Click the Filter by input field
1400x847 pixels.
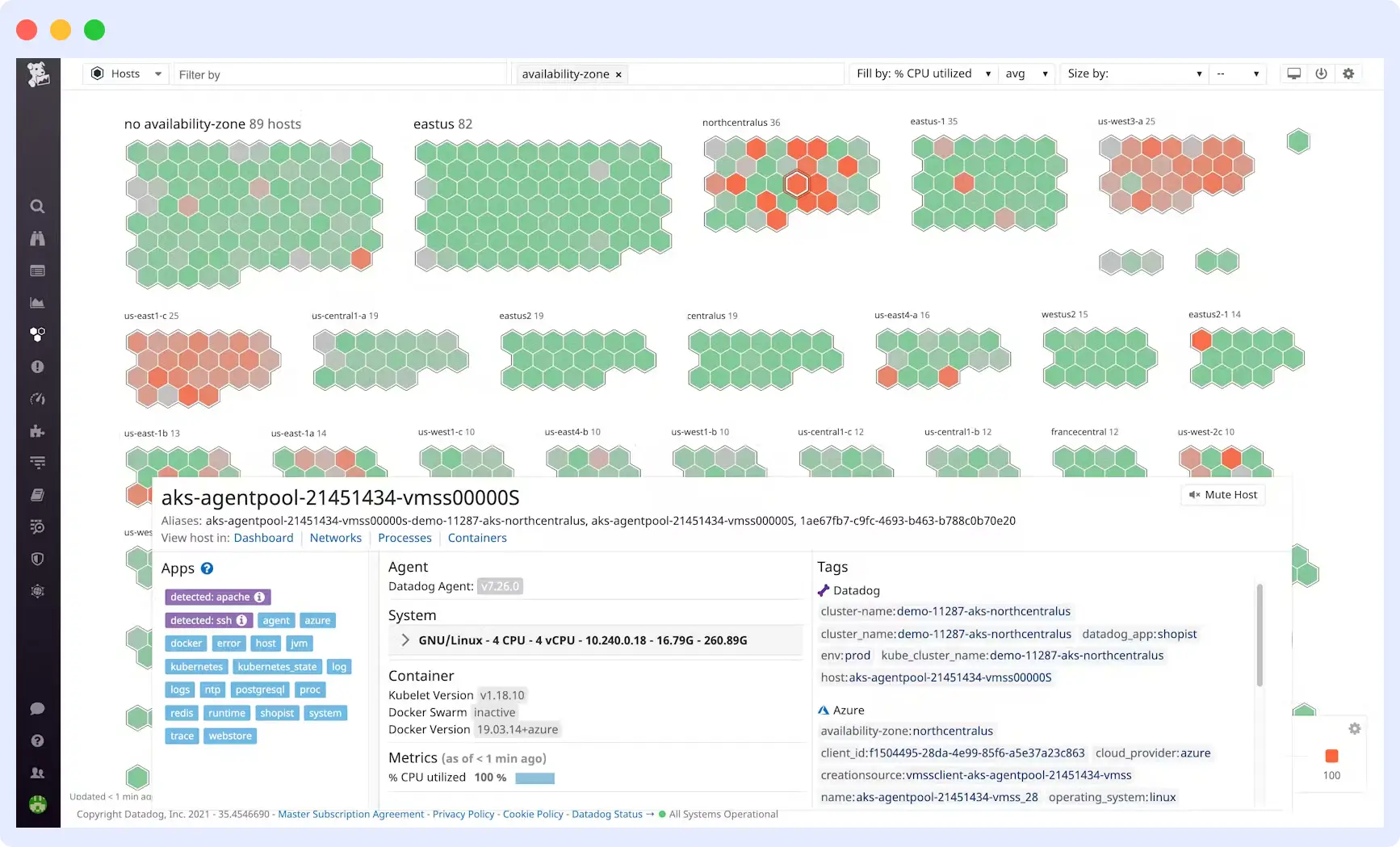tap(339, 73)
